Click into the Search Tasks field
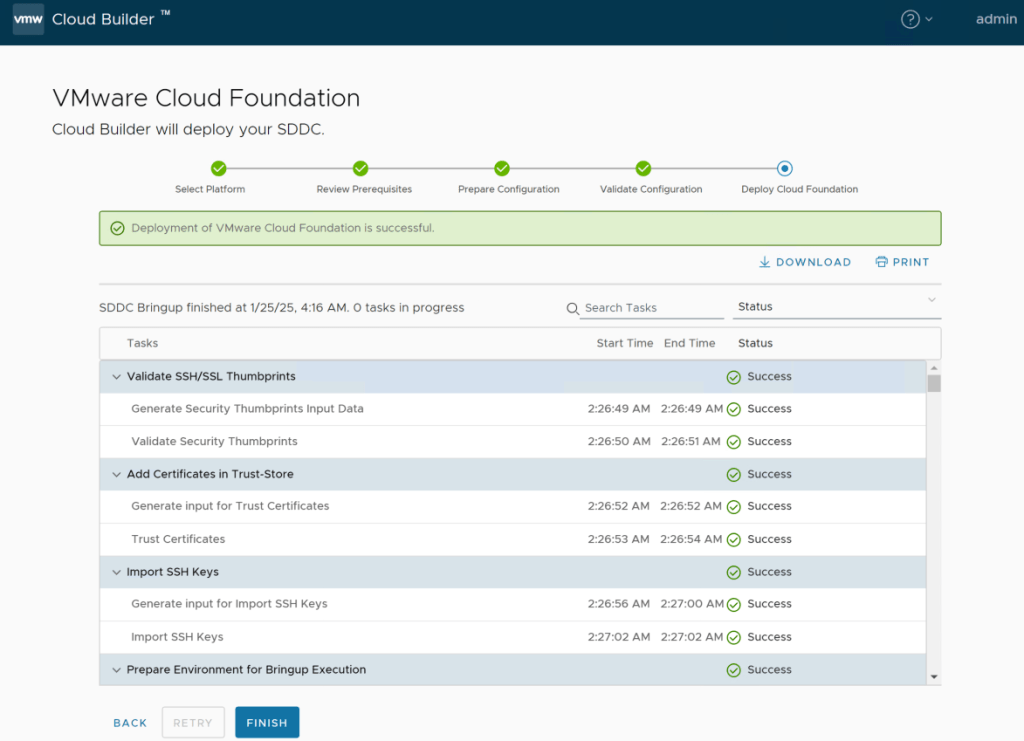 pos(652,308)
